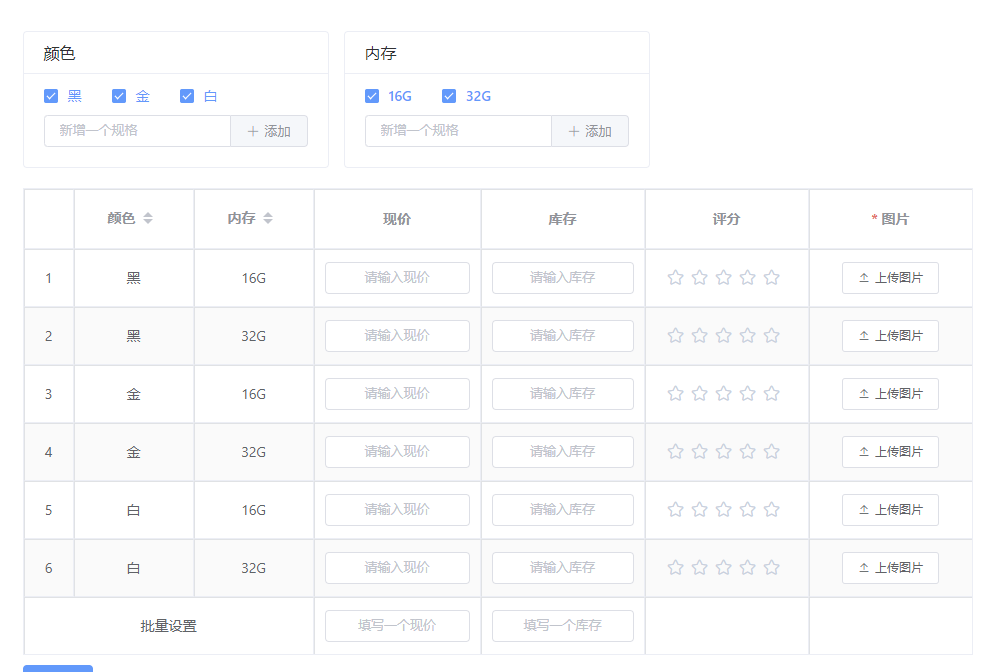Rate row 1 with five stars
986x672 pixels.
pos(772,277)
